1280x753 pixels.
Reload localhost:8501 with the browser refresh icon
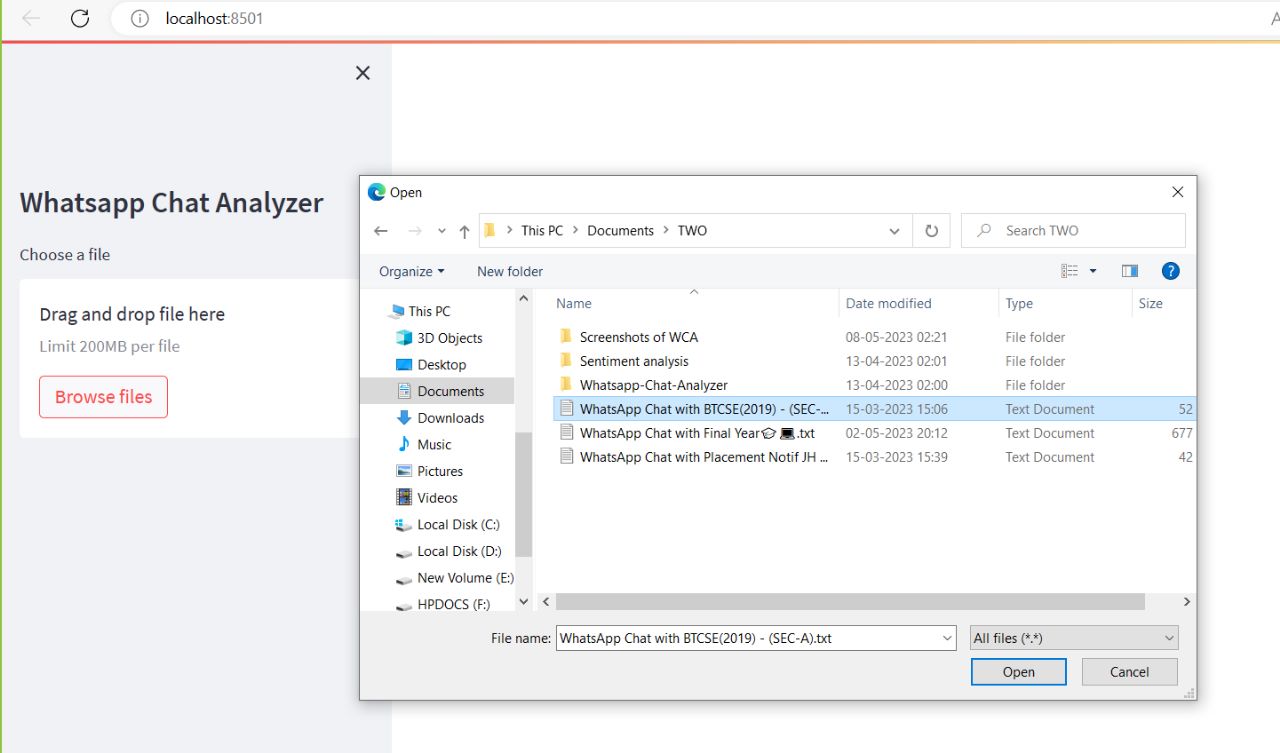80,18
